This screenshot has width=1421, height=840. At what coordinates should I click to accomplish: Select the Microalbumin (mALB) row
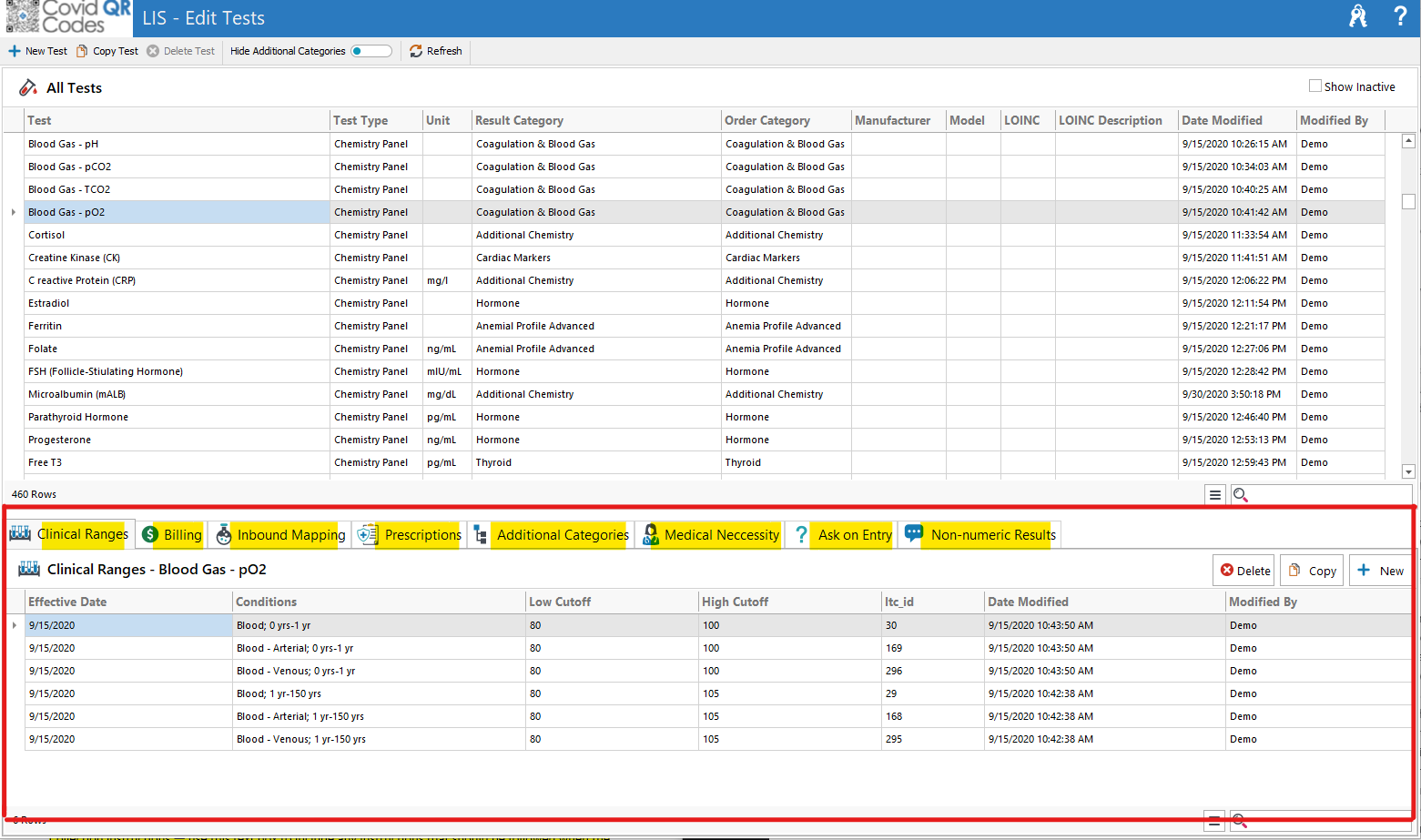tap(705, 394)
